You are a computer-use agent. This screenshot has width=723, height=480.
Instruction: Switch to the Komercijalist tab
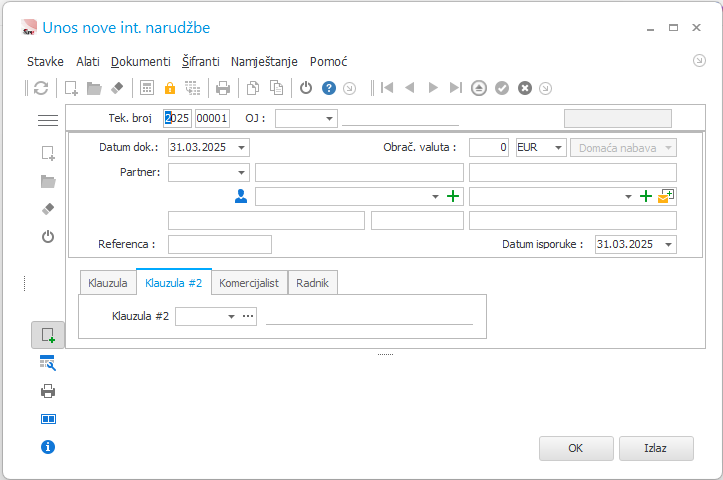tap(249, 283)
